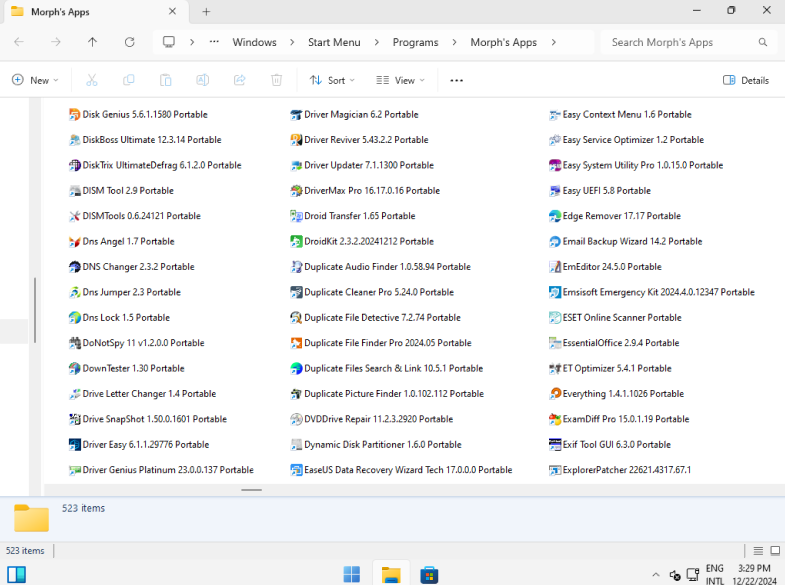The image size is (785, 585).
Task: Add a new File Explorer tab
Action: 206,12
